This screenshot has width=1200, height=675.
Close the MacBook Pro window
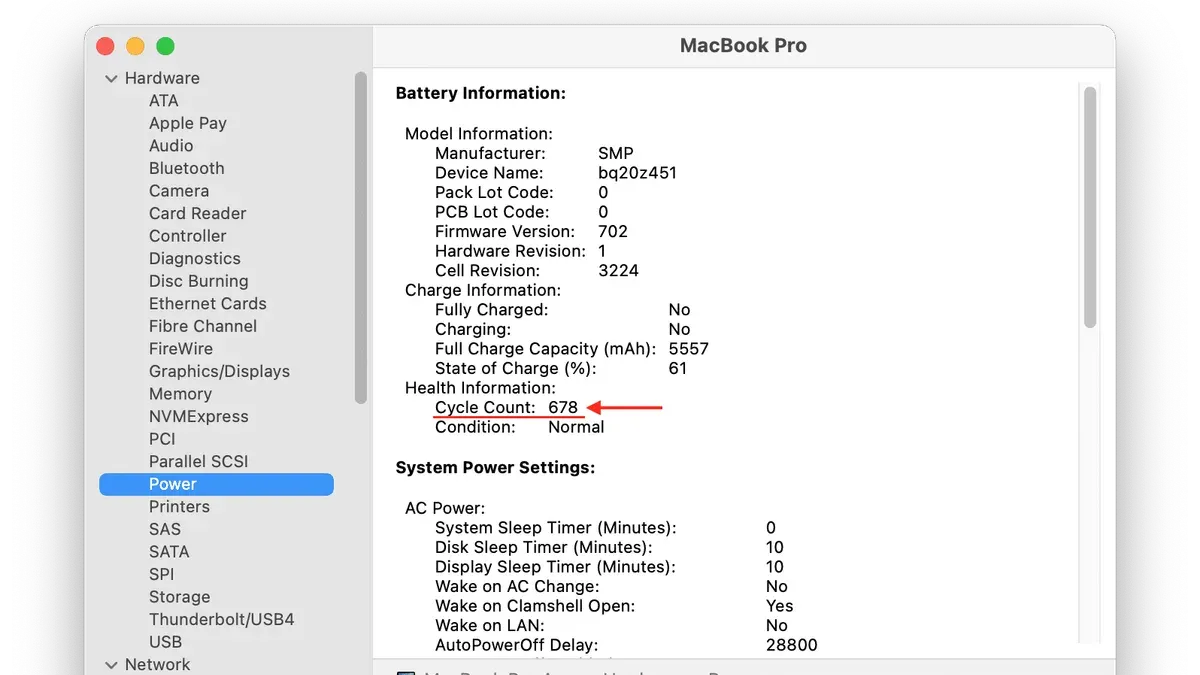105,46
